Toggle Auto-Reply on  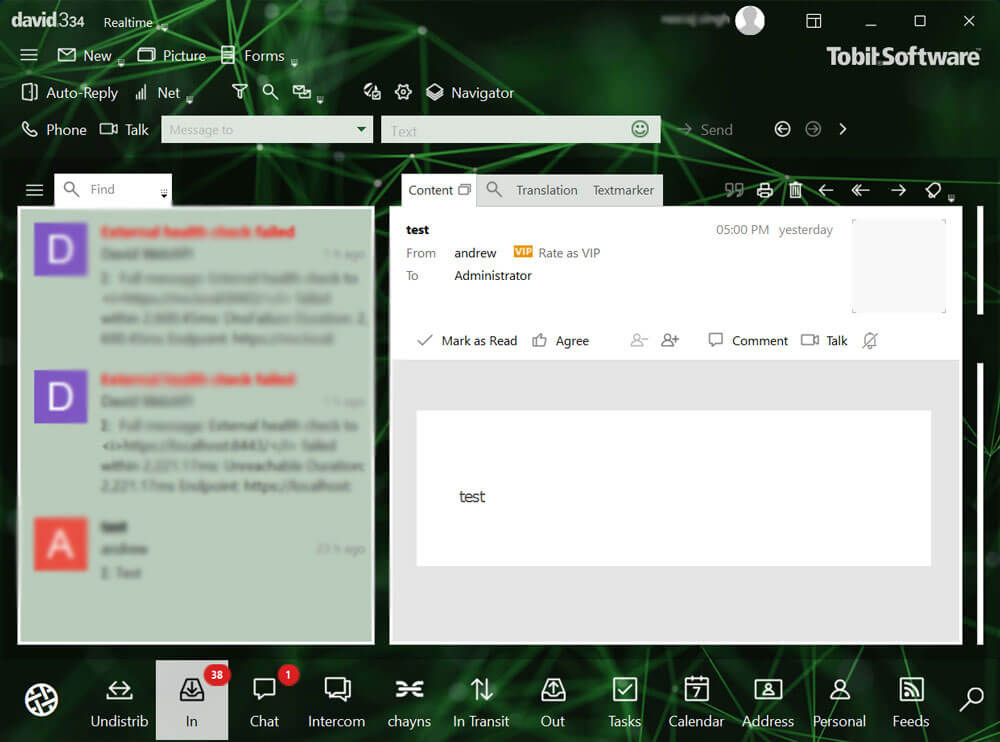[x=70, y=93]
